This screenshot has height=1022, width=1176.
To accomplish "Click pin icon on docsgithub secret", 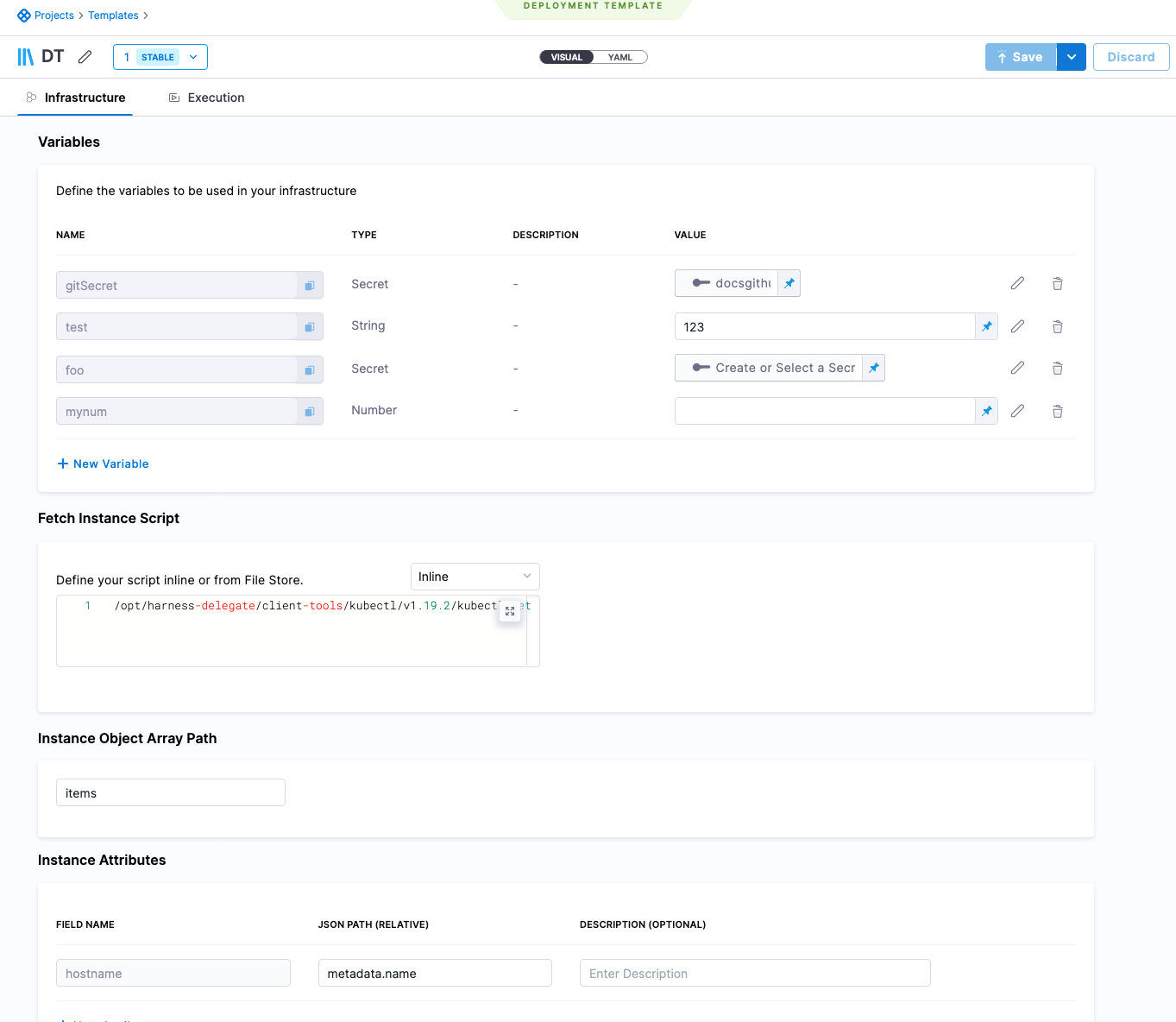I will (x=789, y=283).
